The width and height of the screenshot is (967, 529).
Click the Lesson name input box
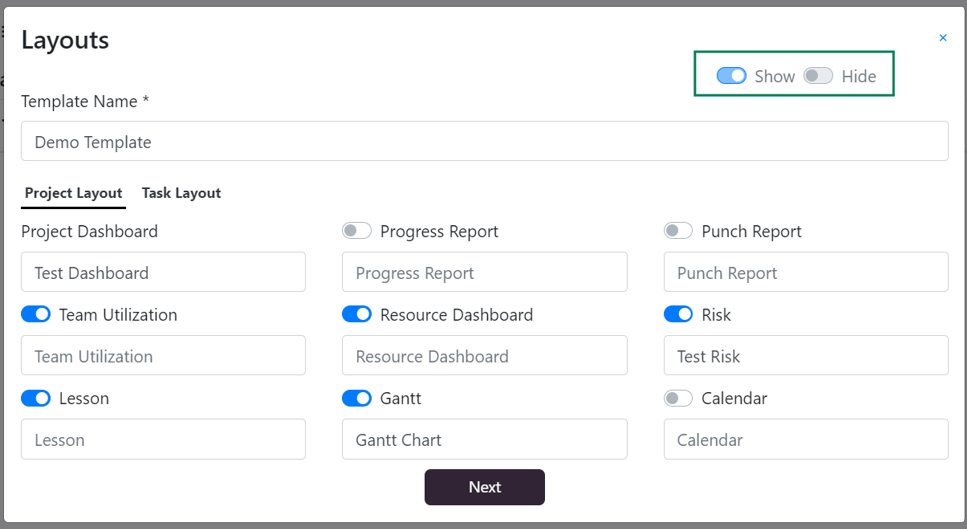[x=163, y=439]
